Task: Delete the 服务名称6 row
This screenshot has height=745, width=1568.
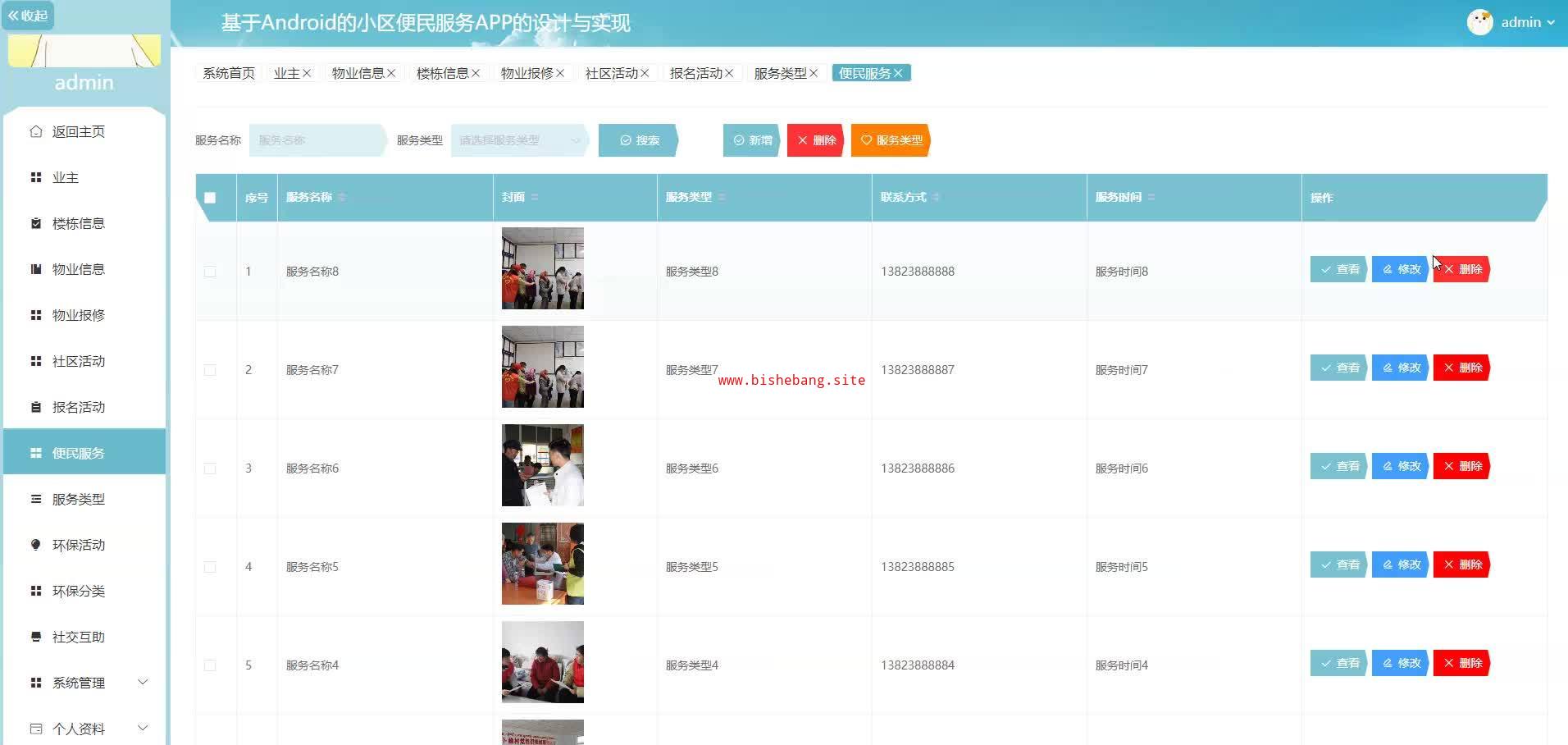Action: (1461, 466)
